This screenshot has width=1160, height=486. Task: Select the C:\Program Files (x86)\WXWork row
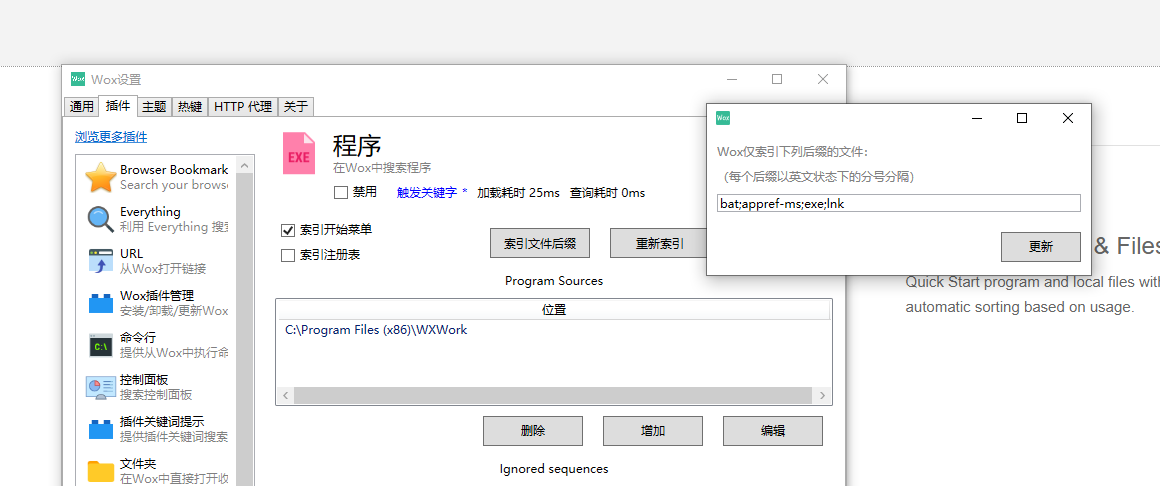click(376, 330)
